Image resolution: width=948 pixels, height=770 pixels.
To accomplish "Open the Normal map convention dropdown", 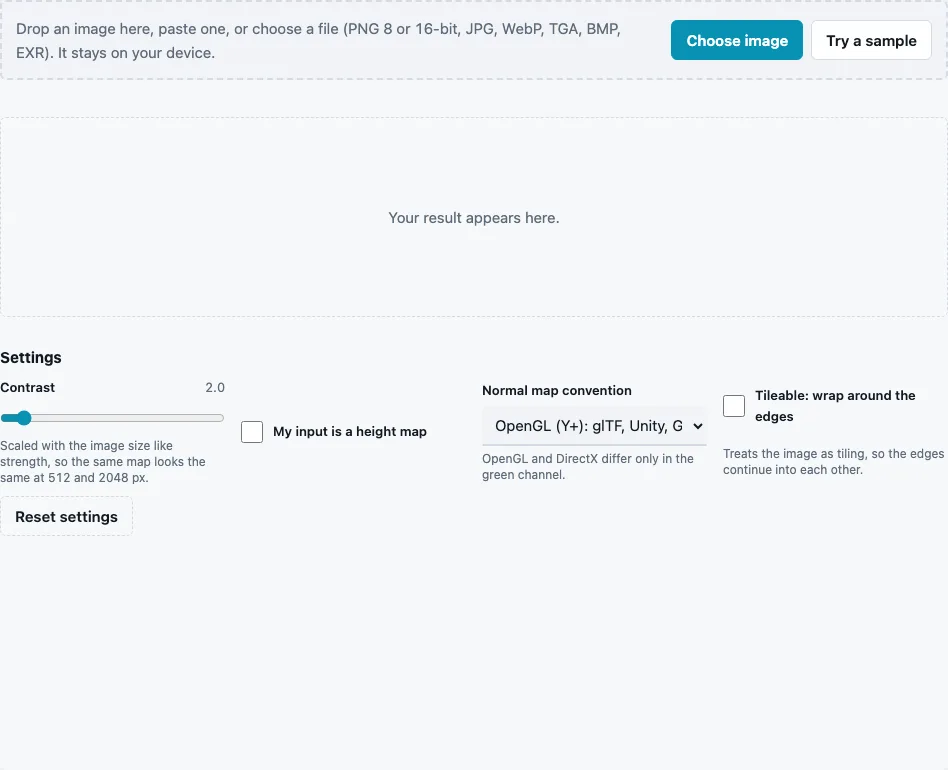I will click(594, 426).
